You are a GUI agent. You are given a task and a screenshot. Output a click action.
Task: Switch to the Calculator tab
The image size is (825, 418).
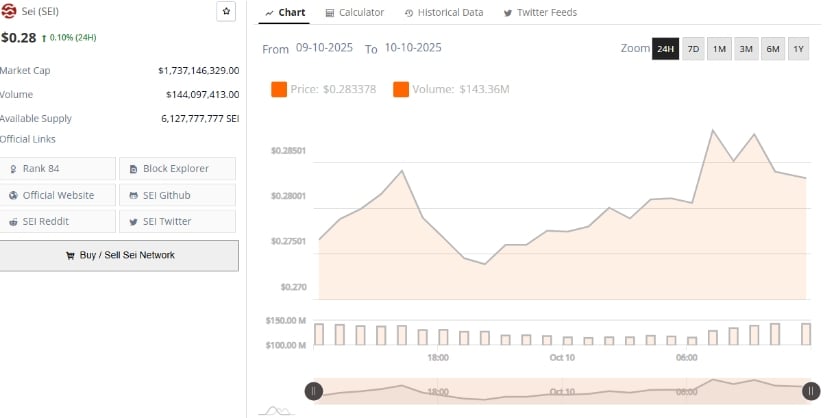point(355,12)
